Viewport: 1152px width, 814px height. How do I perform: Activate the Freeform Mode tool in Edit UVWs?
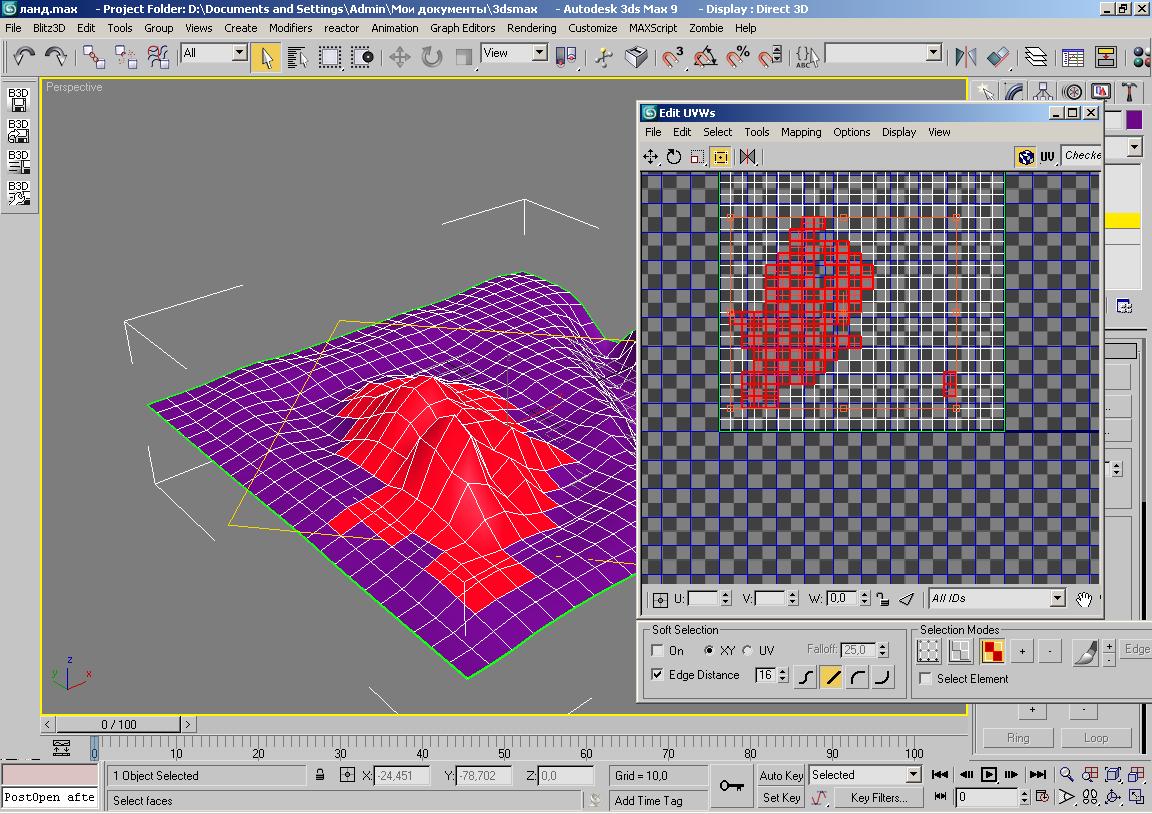(x=720, y=157)
